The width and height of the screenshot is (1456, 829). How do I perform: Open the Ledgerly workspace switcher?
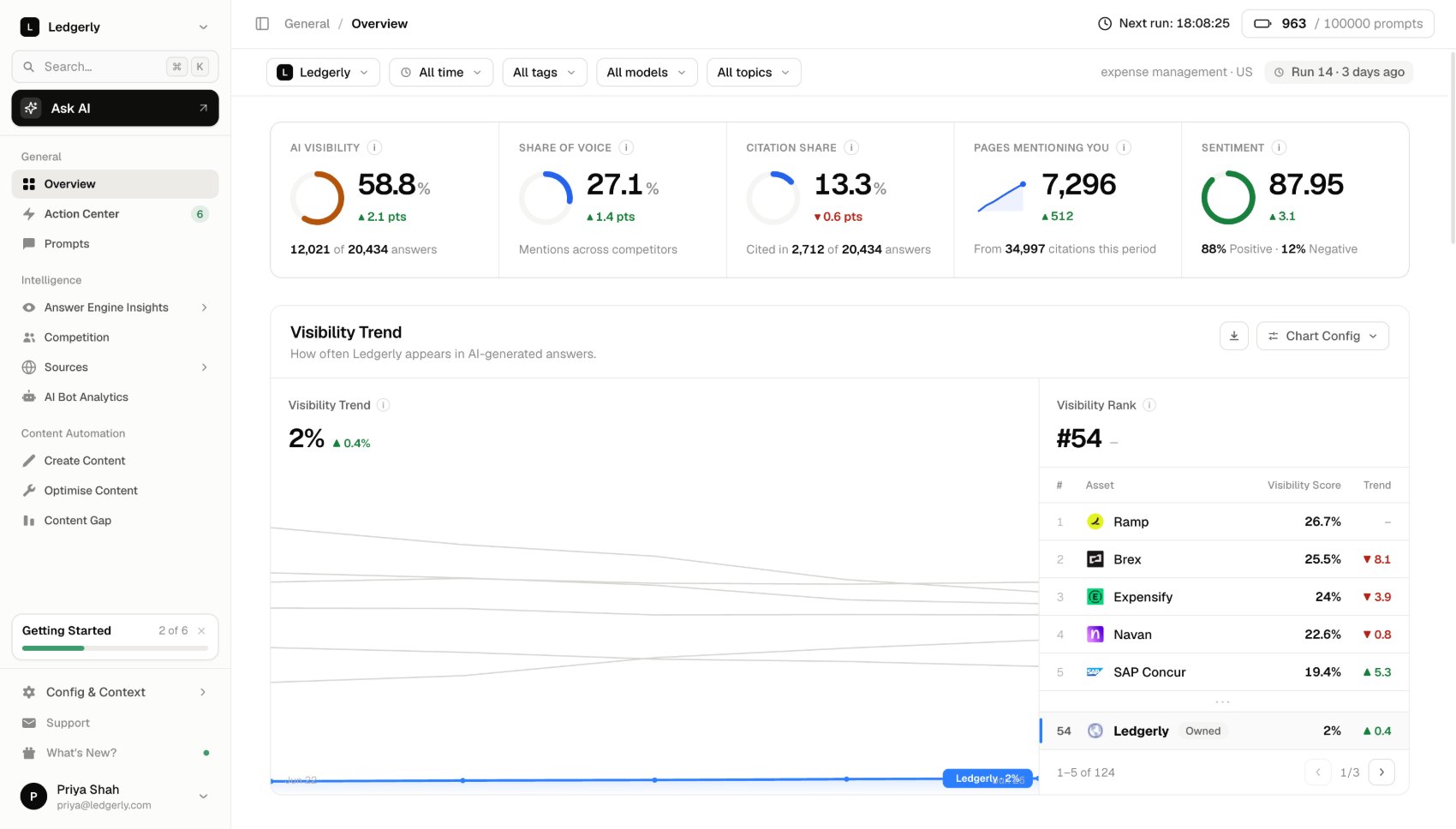tap(115, 27)
